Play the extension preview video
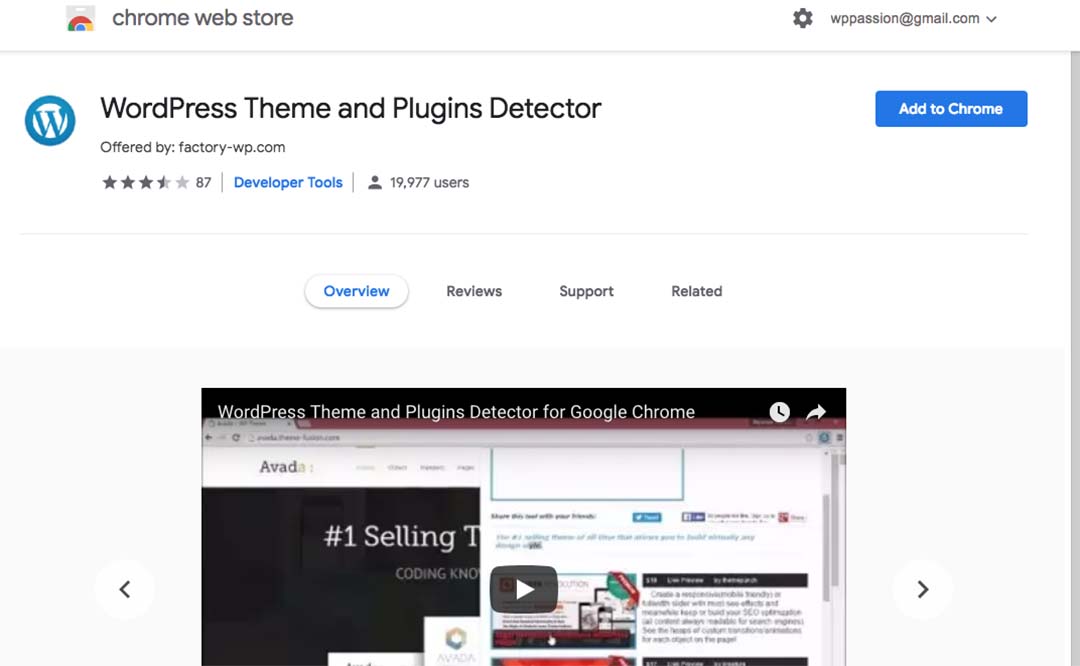This screenshot has height=666, width=1080. [x=523, y=590]
